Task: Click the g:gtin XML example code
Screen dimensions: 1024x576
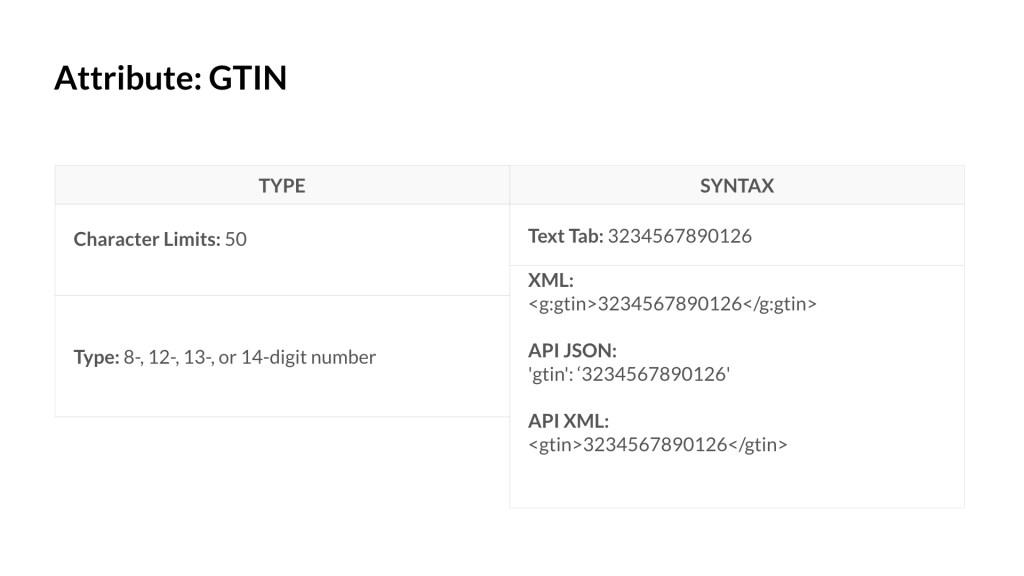Action: coord(672,304)
